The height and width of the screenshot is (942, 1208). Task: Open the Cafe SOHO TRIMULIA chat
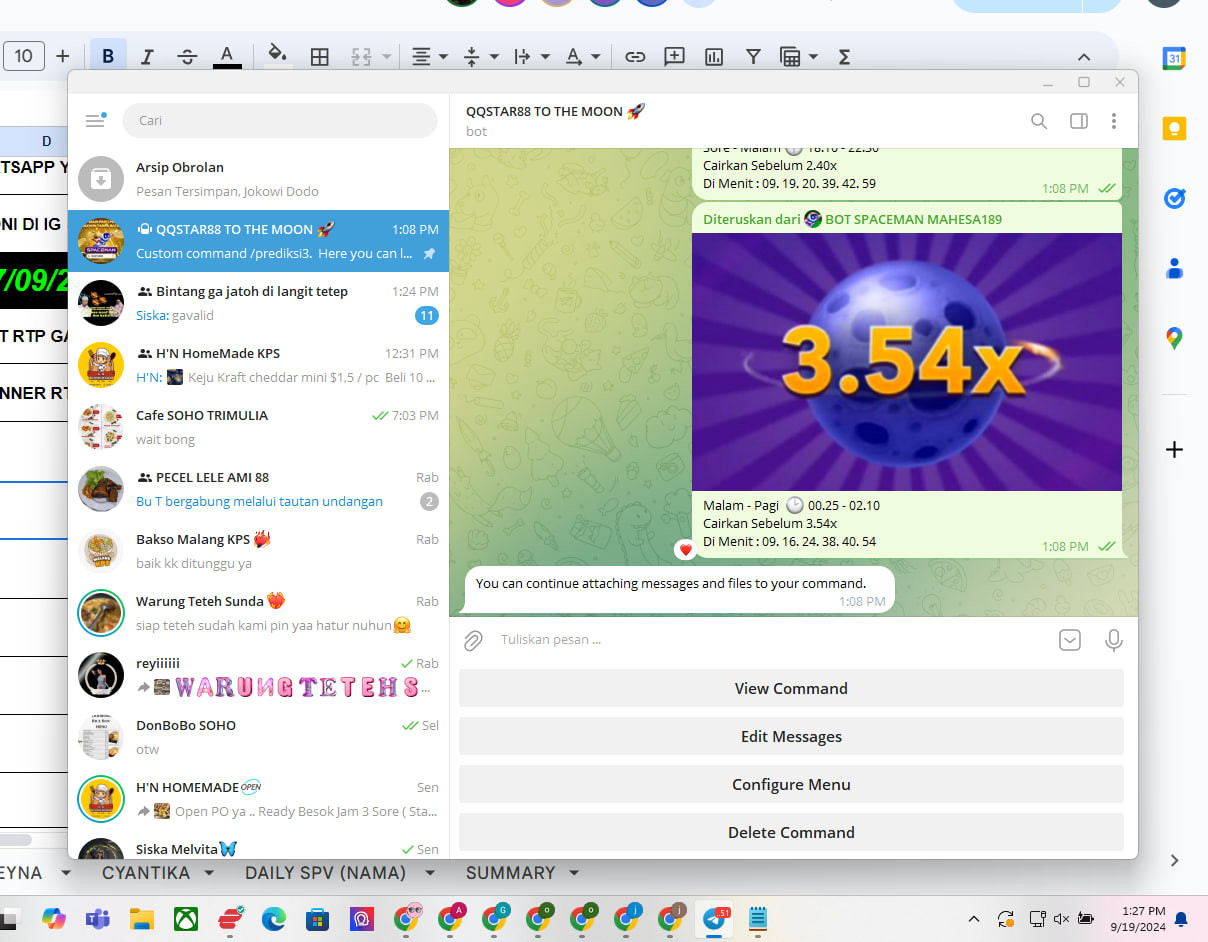click(259, 427)
